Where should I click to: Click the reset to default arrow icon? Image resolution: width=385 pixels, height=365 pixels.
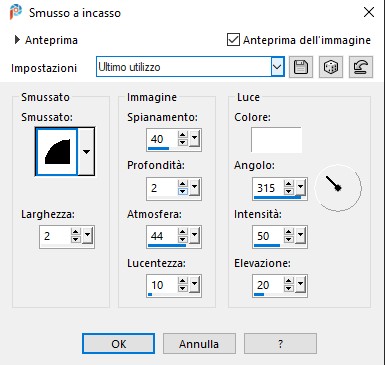point(361,67)
